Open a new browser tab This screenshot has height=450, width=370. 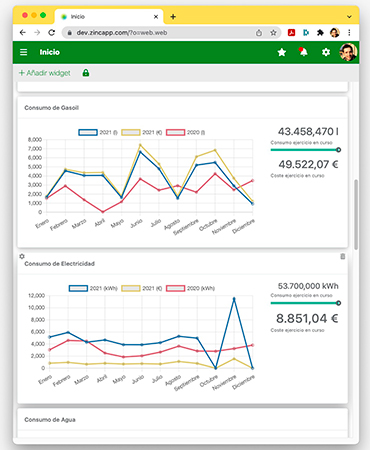click(x=173, y=17)
